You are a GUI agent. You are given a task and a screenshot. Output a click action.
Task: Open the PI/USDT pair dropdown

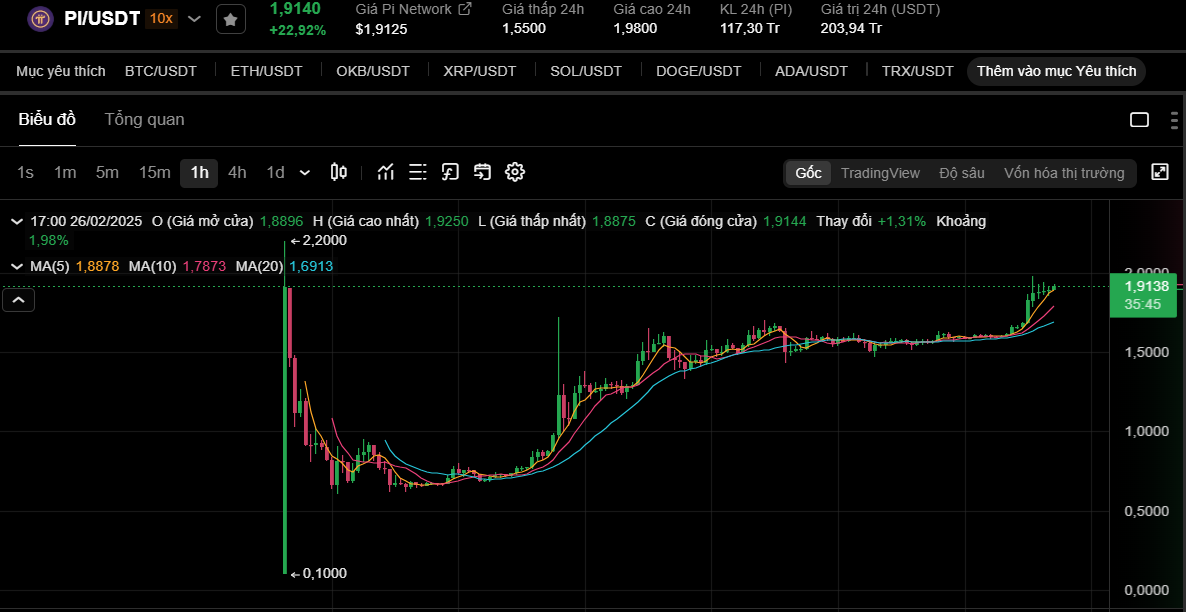tap(193, 17)
